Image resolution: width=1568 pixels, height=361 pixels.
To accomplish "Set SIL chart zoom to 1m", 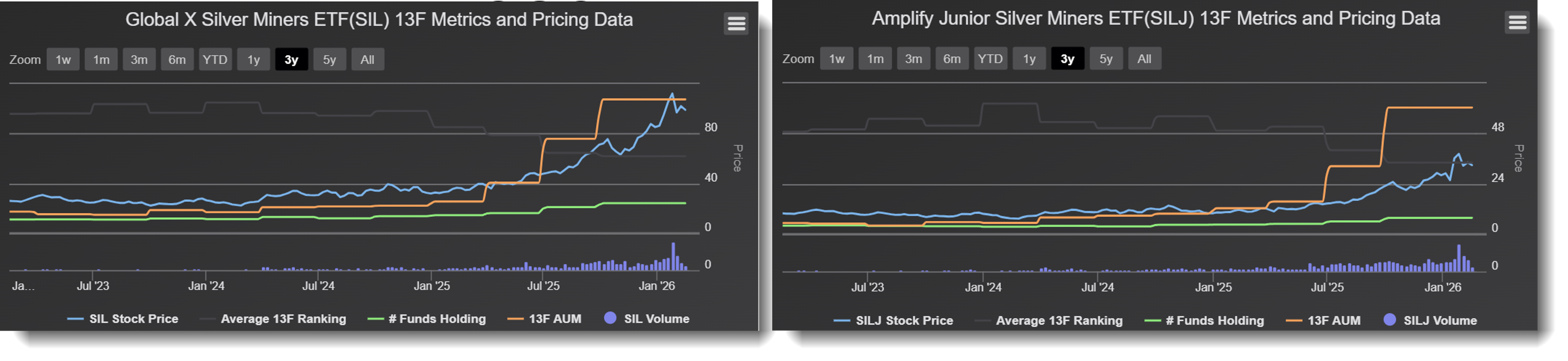I will tap(101, 60).
